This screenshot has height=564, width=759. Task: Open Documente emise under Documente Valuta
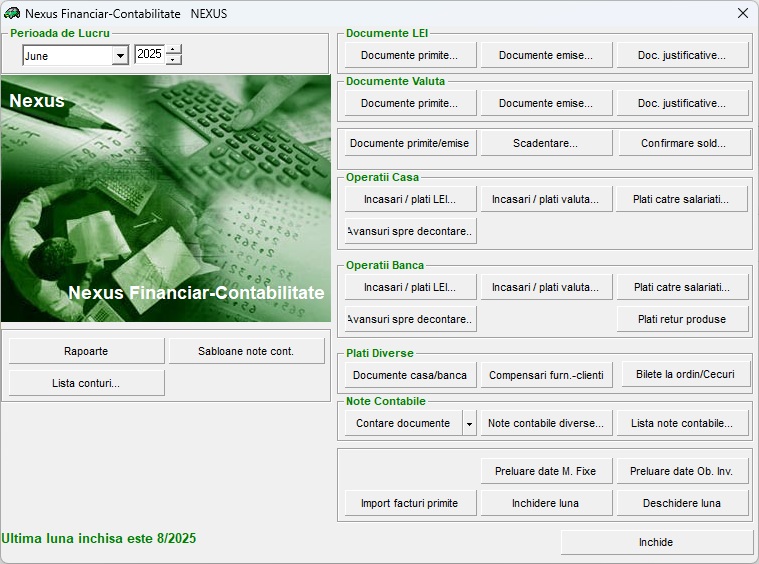click(x=546, y=103)
